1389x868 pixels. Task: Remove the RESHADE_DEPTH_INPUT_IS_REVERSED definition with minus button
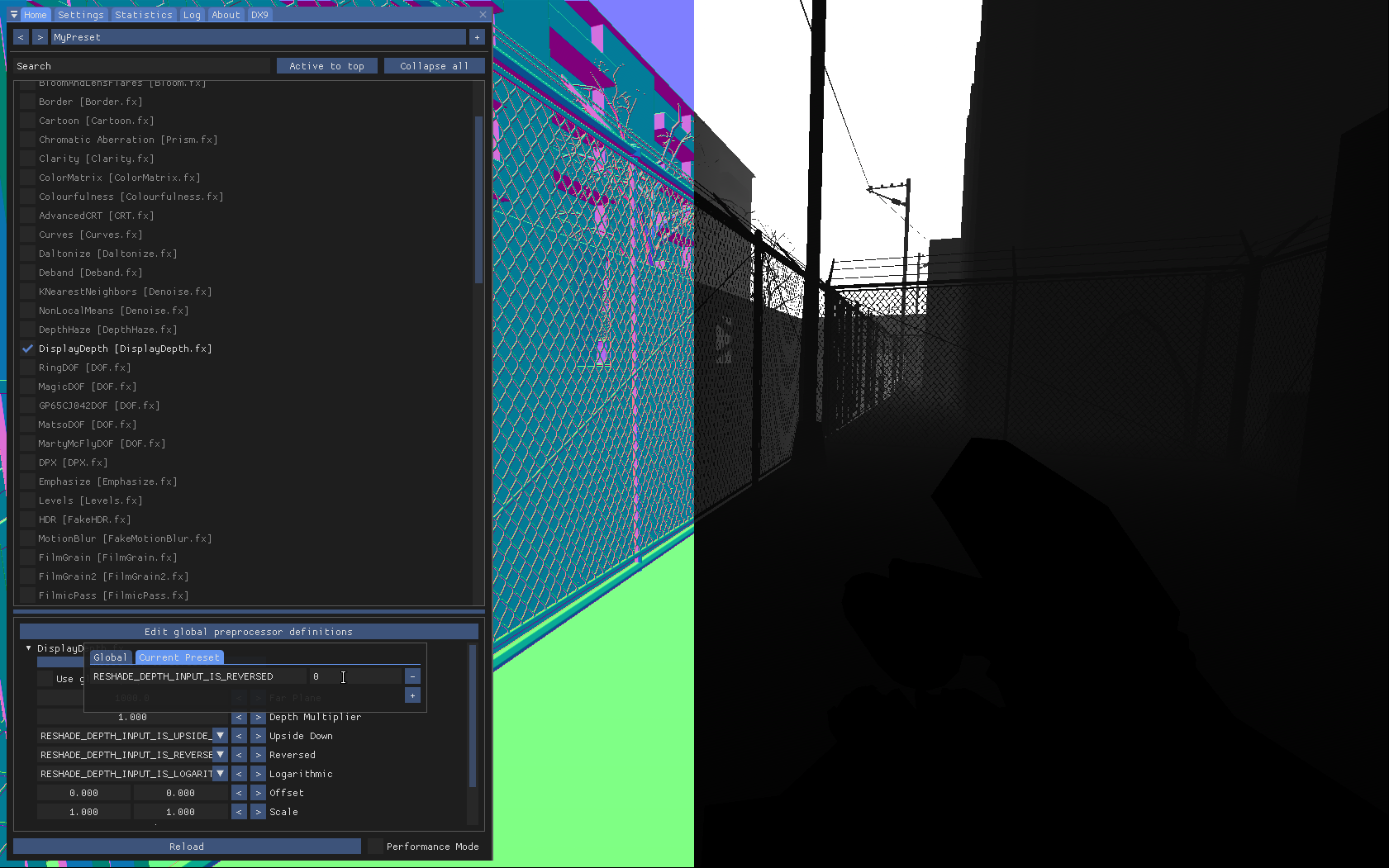[412, 676]
